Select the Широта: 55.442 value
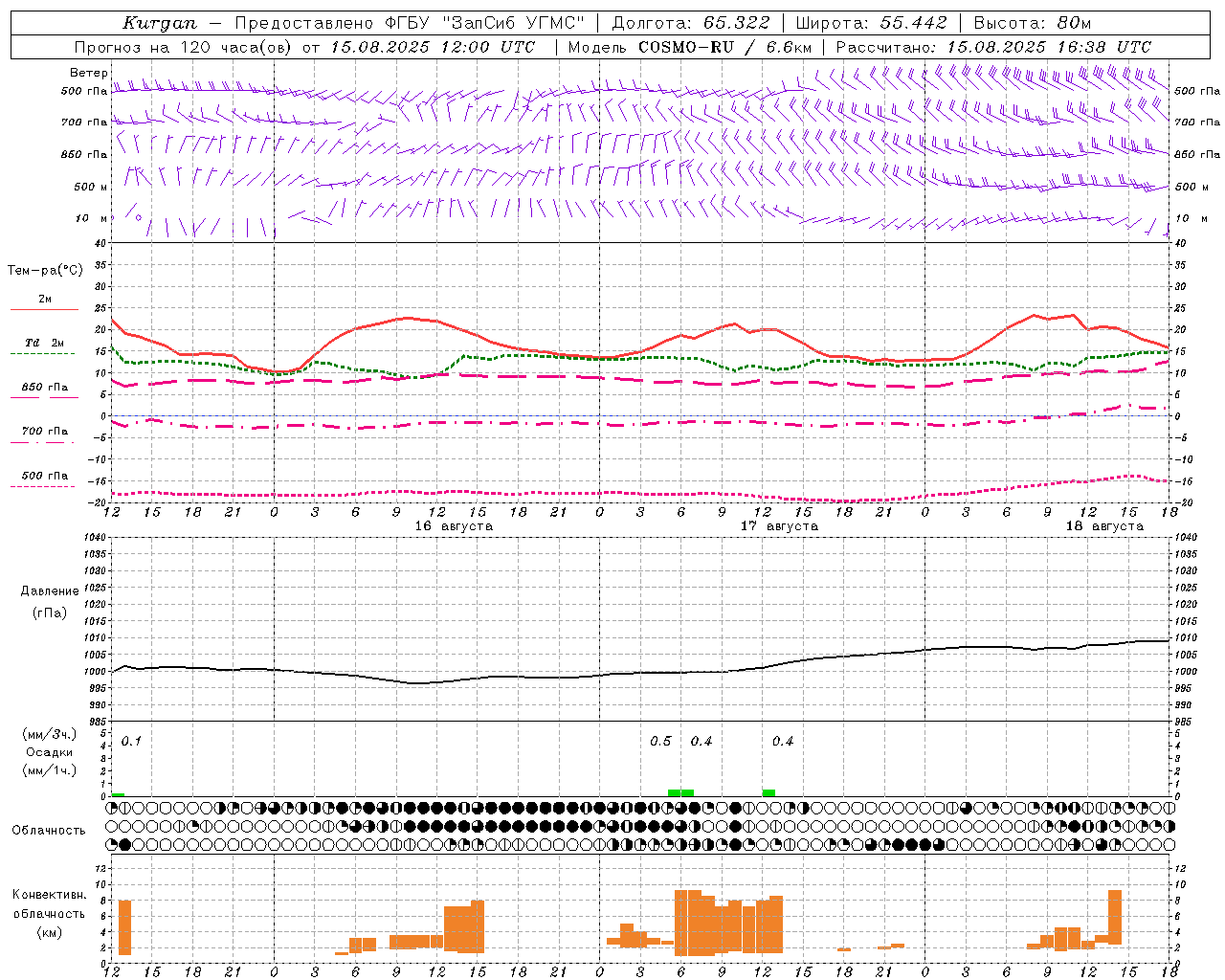This screenshot has width=1225, height=980. click(872, 23)
